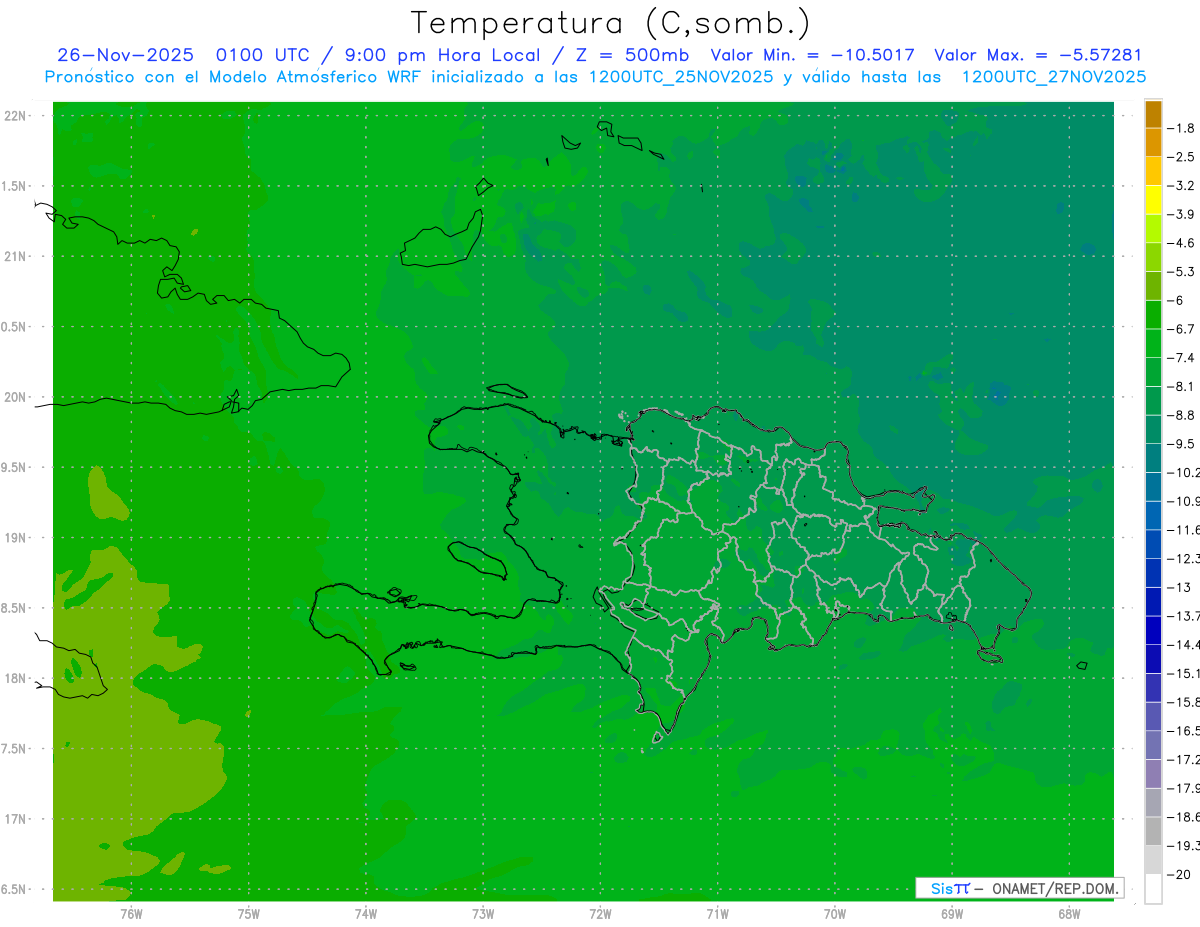Click the '-5.3' legend value
This screenshot has width=1200, height=927.
point(1182,271)
